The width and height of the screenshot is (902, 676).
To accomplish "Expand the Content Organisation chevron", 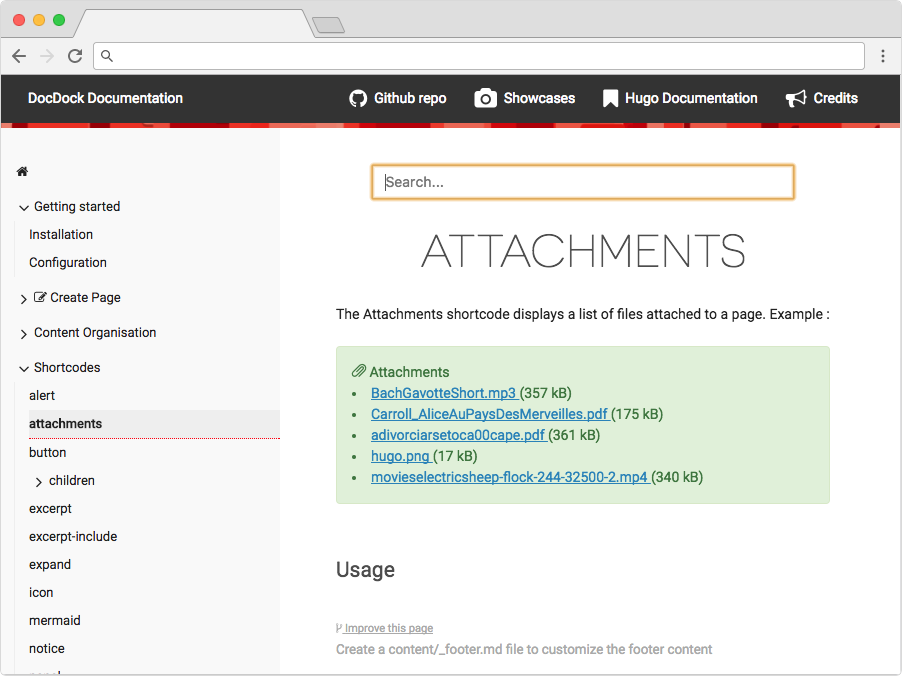I will (x=24, y=334).
